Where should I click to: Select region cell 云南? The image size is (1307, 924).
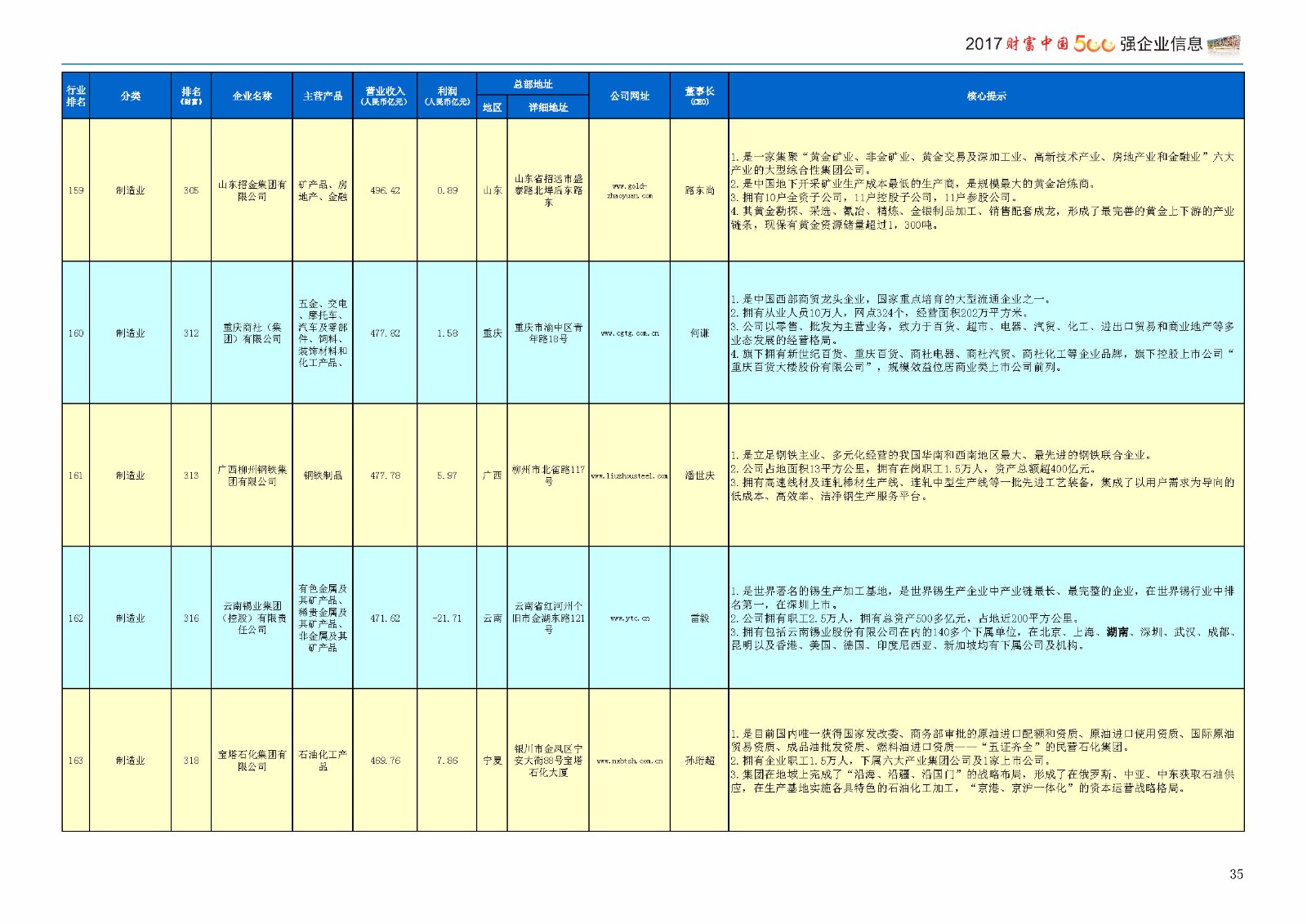tap(492, 618)
